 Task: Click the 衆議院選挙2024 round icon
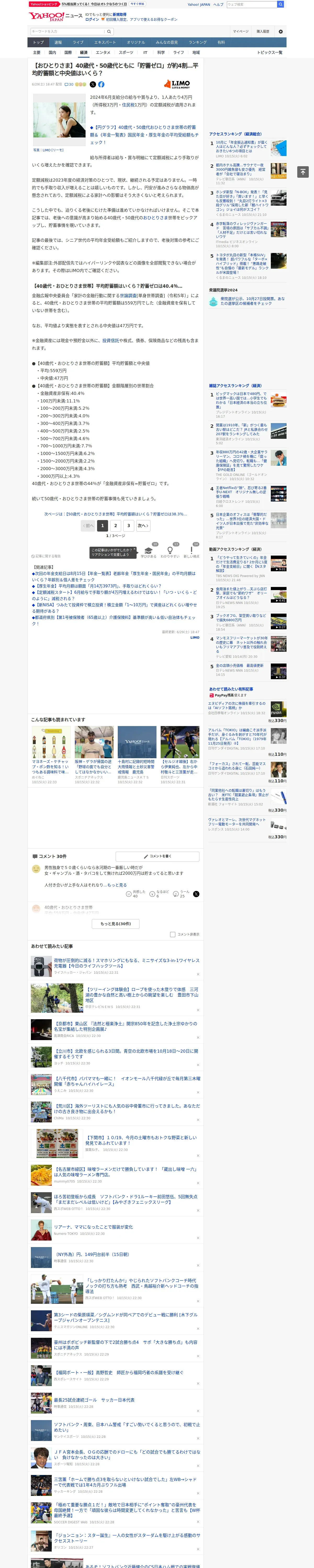coord(214,301)
